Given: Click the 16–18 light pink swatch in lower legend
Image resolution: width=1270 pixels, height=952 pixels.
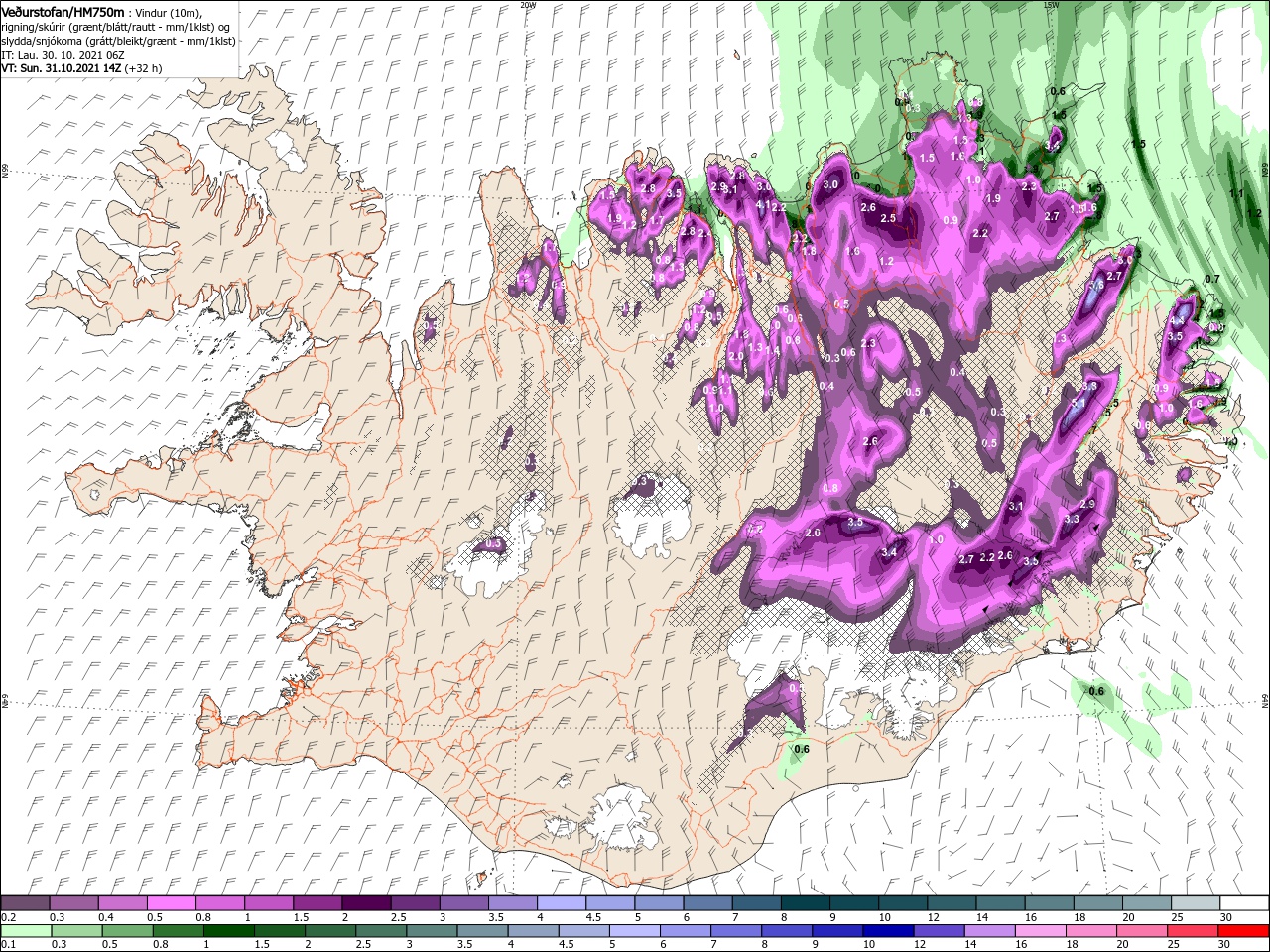Looking at the screenshot, I should [1040, 931].
